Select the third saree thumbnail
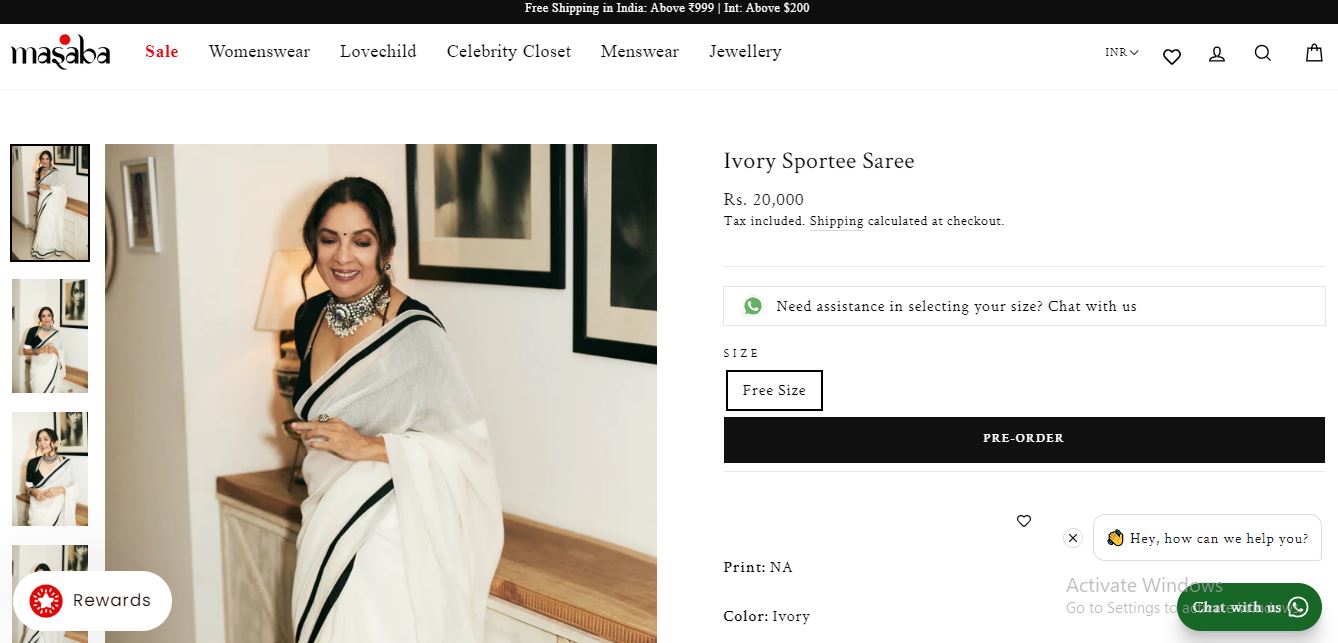Viewport: 1338px width, 643px height. coord(50,469)
